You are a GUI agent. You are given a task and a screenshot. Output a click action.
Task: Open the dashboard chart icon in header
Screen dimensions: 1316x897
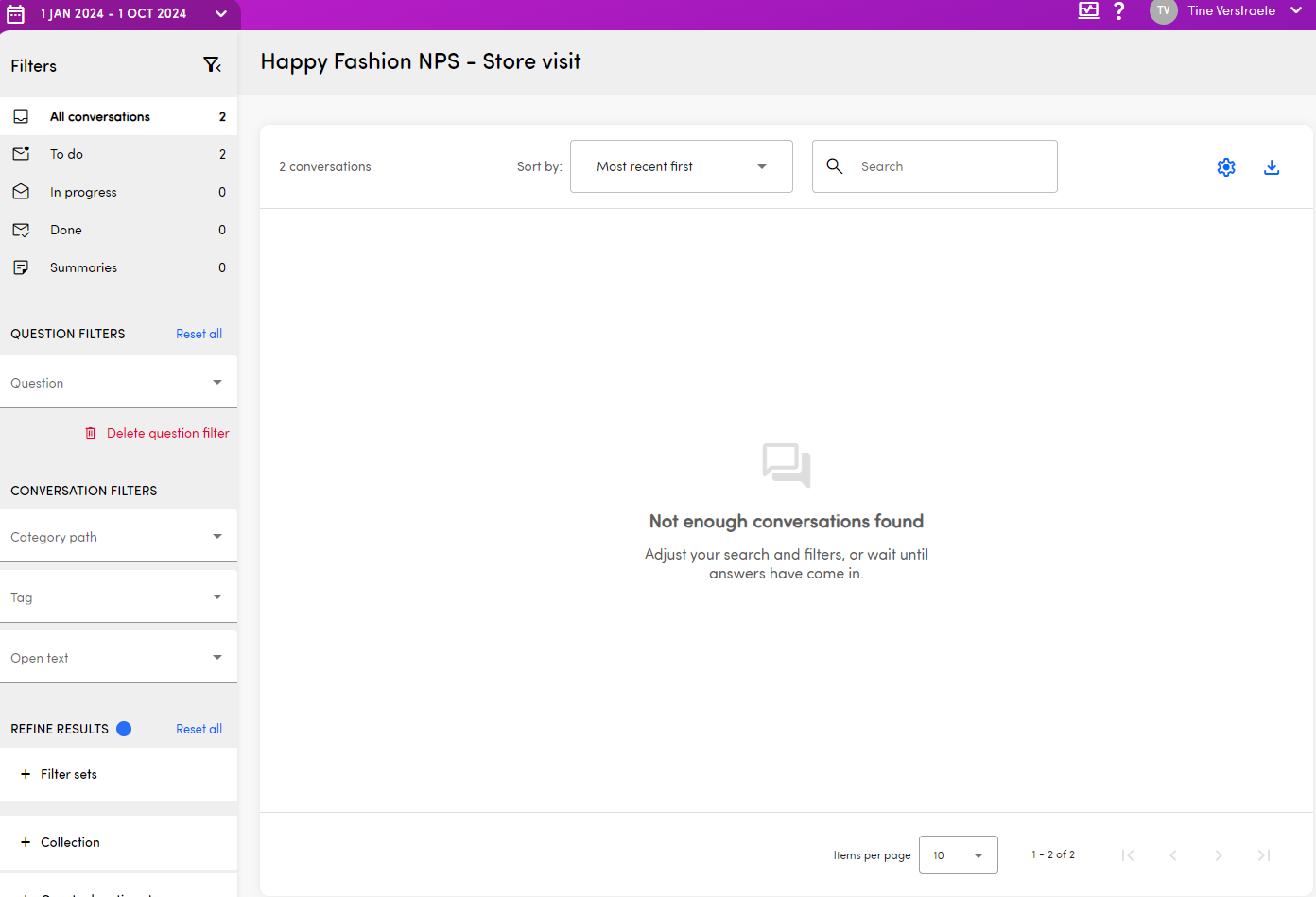1089,10
